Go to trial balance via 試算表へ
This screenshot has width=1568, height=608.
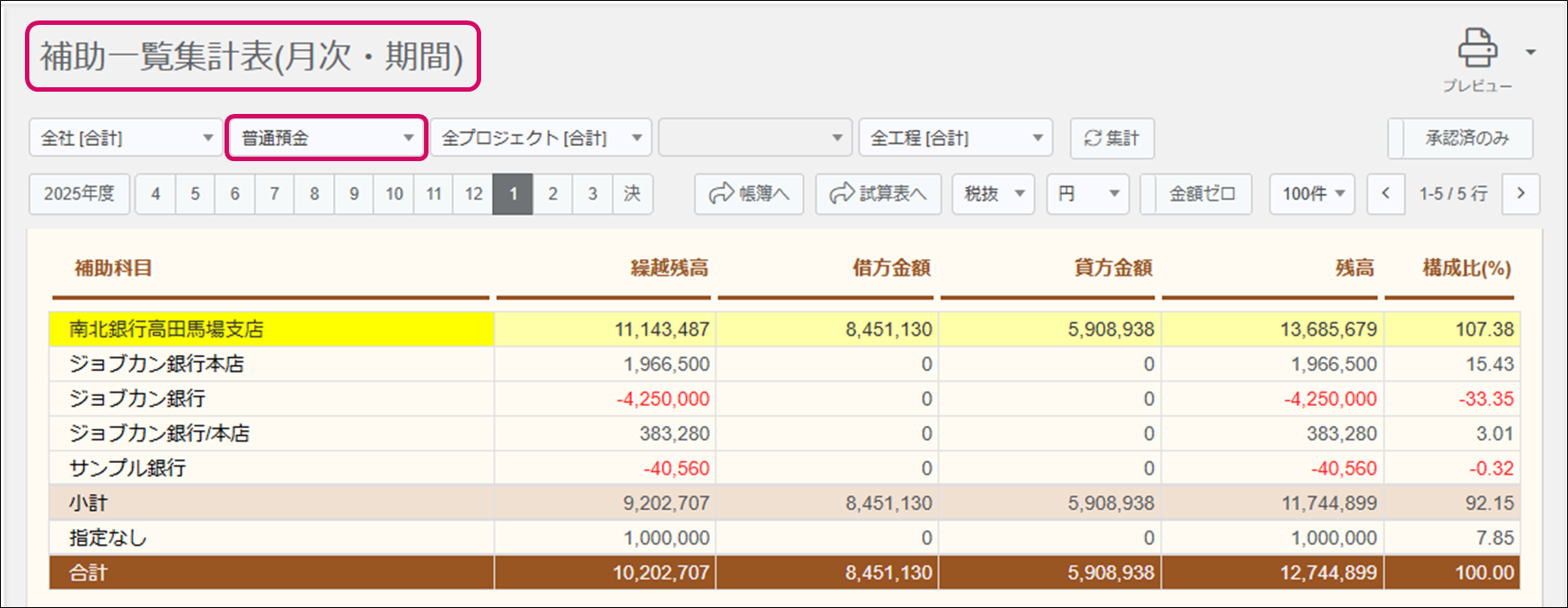(x=878, y=194)
